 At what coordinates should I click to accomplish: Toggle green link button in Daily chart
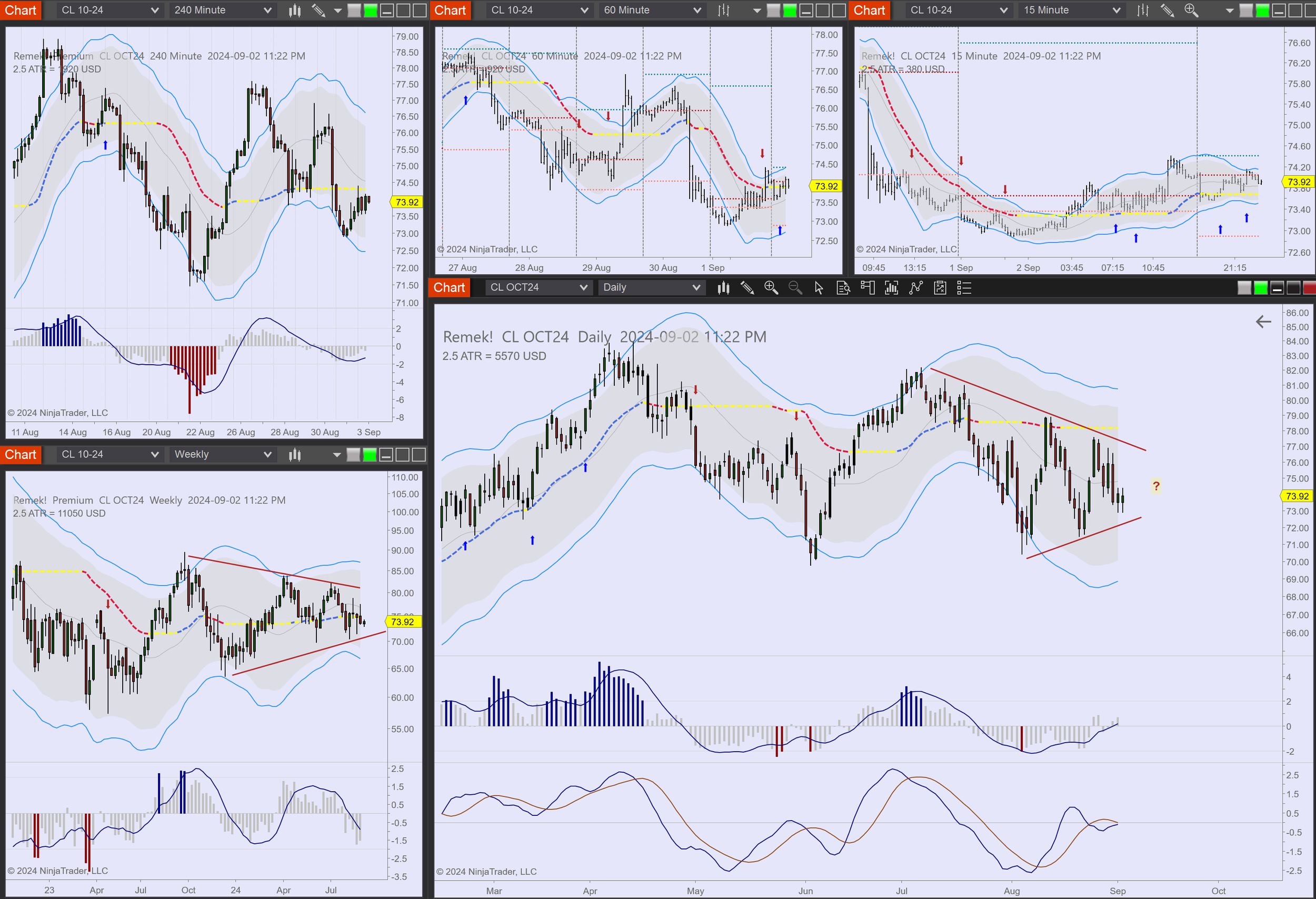[1261, 287]
